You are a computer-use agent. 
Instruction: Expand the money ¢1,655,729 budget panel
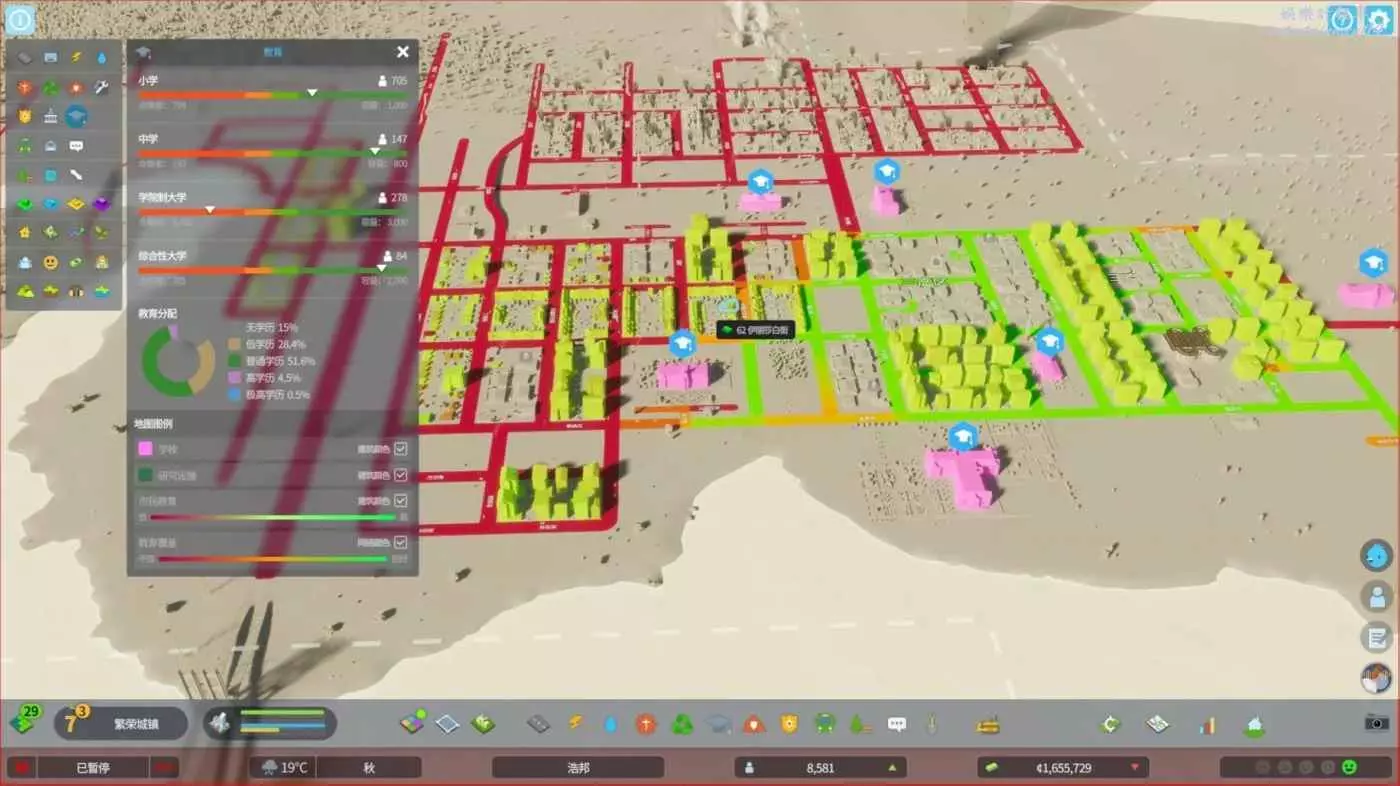point(1063,768)
